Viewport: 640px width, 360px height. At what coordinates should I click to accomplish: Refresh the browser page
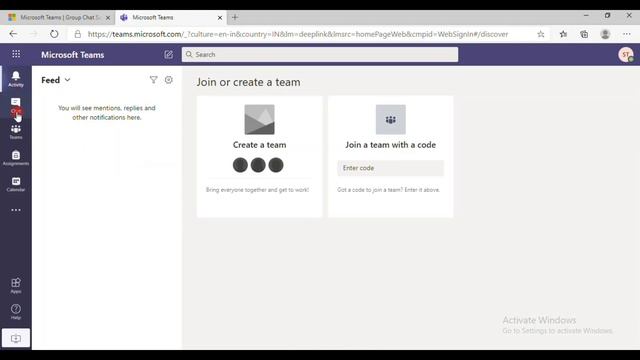pos(54,34)
